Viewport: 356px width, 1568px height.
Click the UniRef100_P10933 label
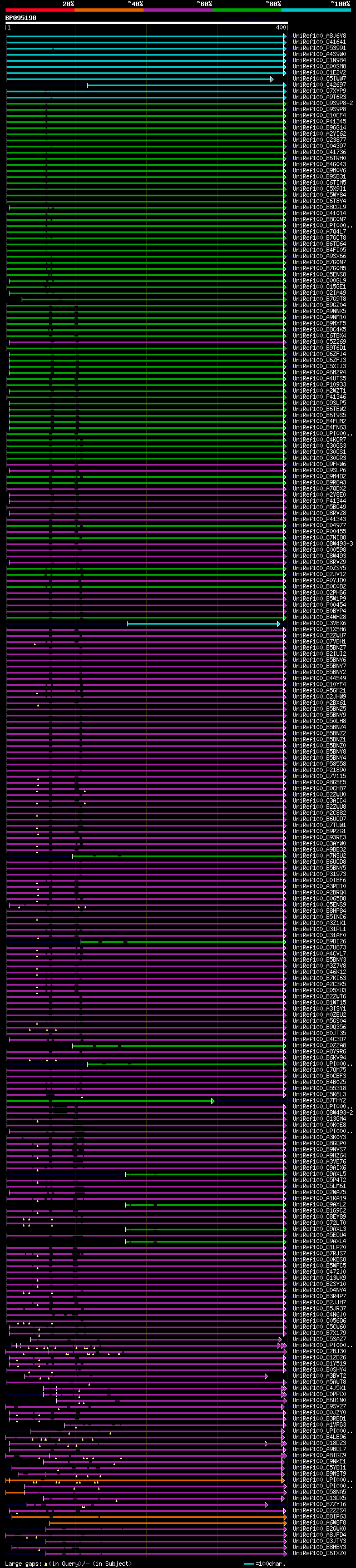(319, 385)
